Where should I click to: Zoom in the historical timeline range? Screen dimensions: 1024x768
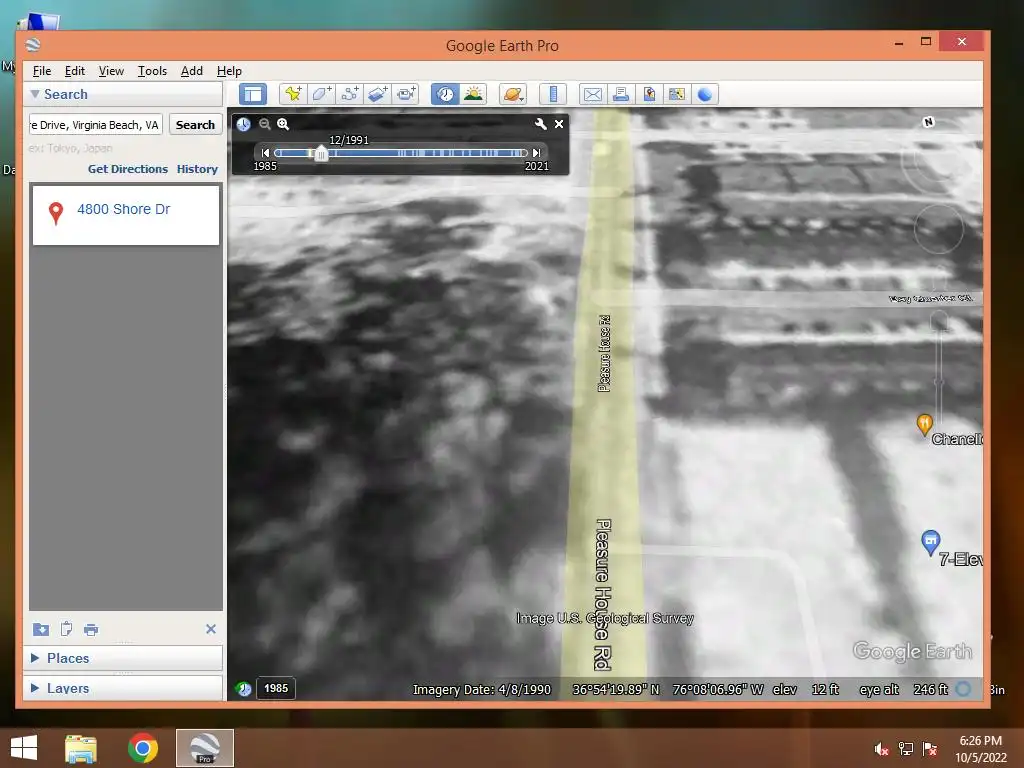[x=283, y=124]
